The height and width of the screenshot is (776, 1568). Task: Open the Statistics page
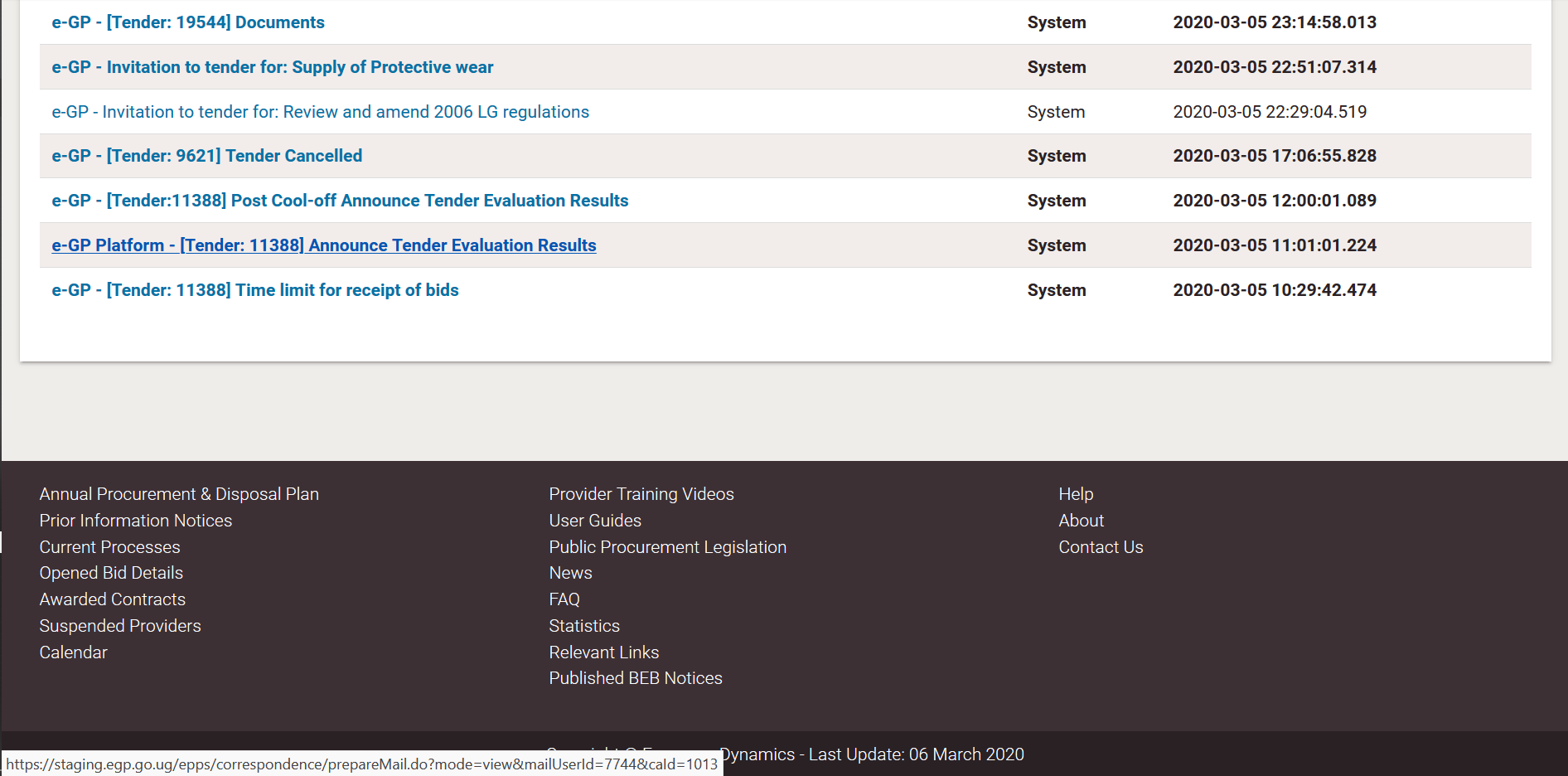tap(584, 626)
